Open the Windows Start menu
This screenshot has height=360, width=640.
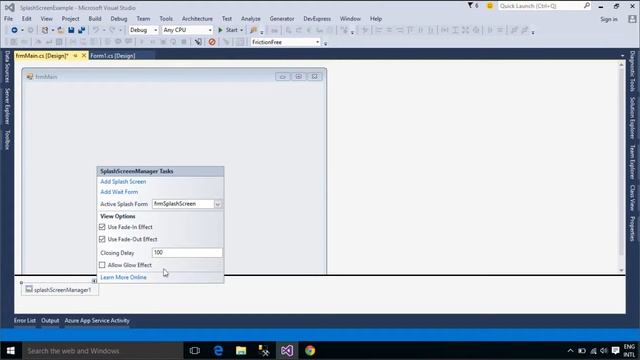[x=11, y=351]
